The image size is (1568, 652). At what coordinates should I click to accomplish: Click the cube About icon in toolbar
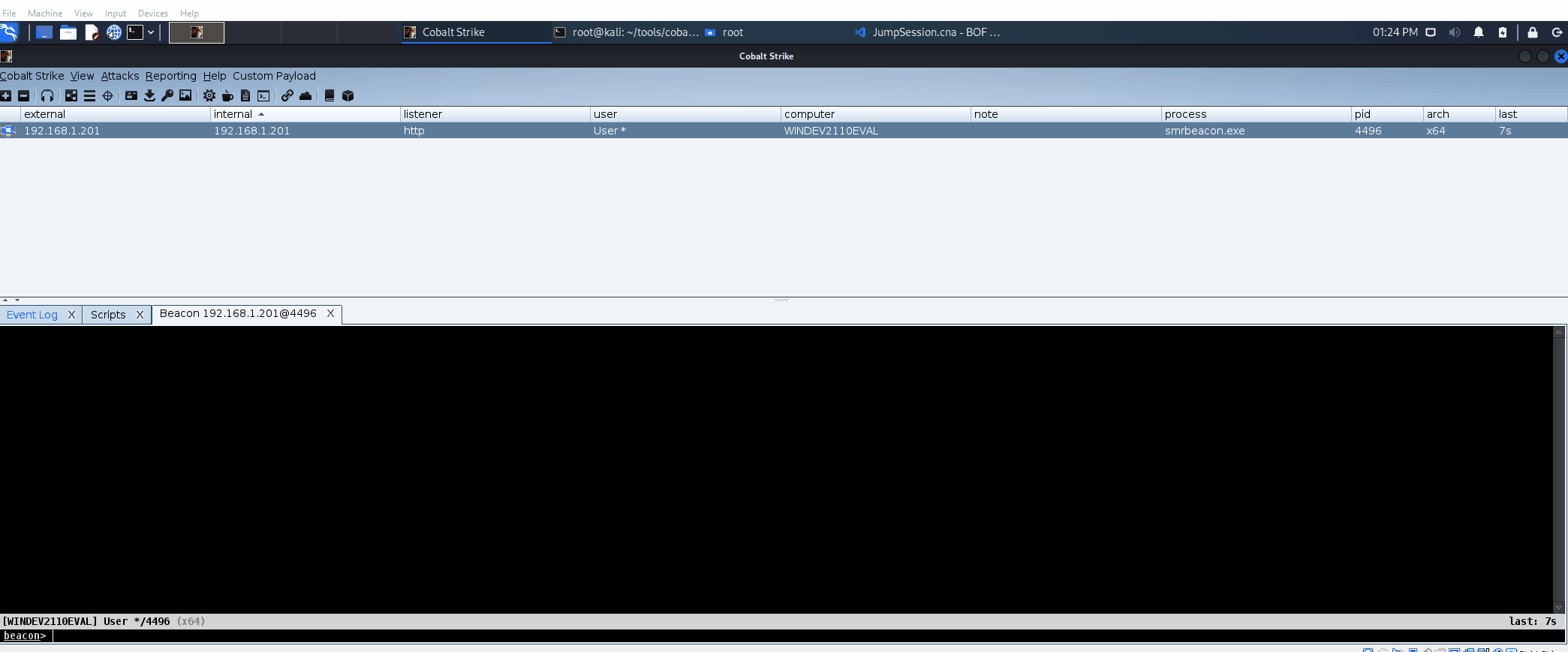coord(348,95)
